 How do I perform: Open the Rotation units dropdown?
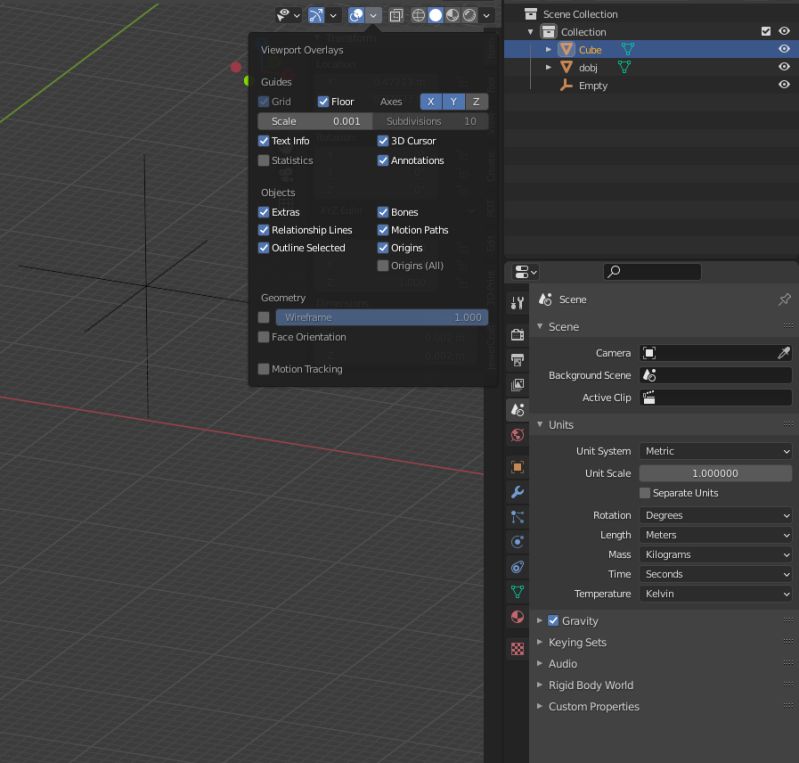point(715,515)
